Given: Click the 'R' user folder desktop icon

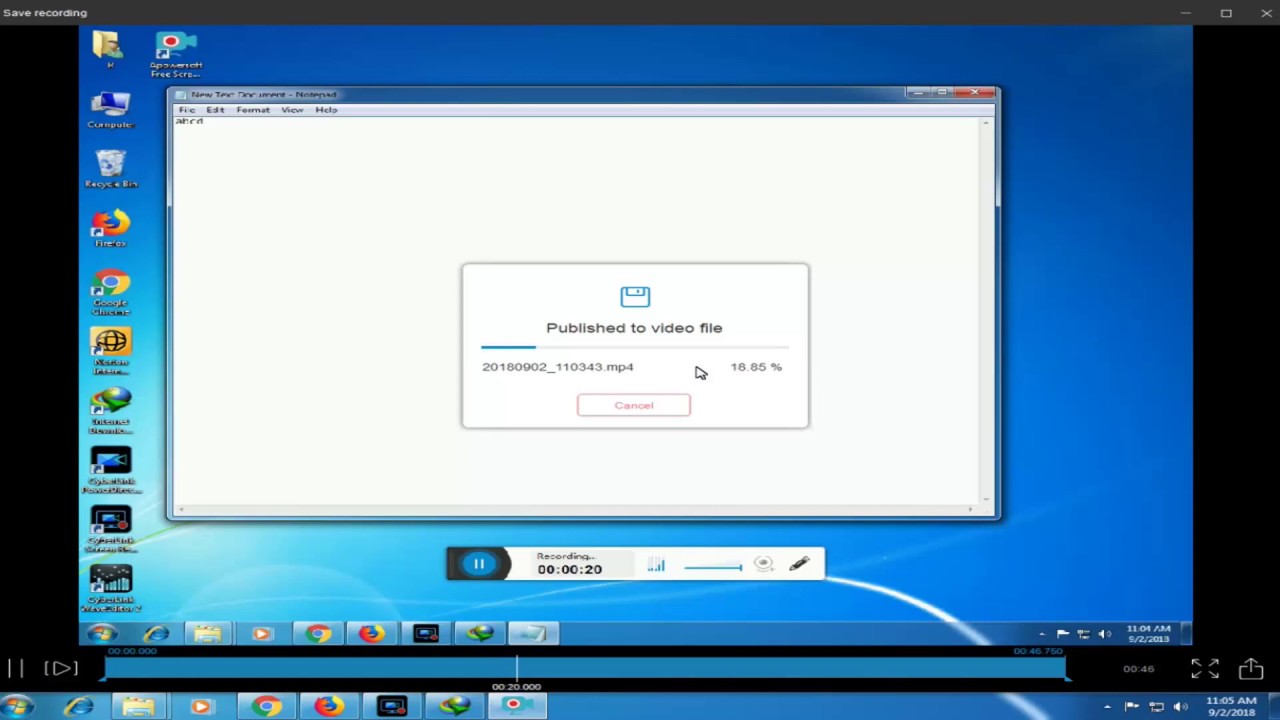Looking at the screenshot, I should click(109, 49).
